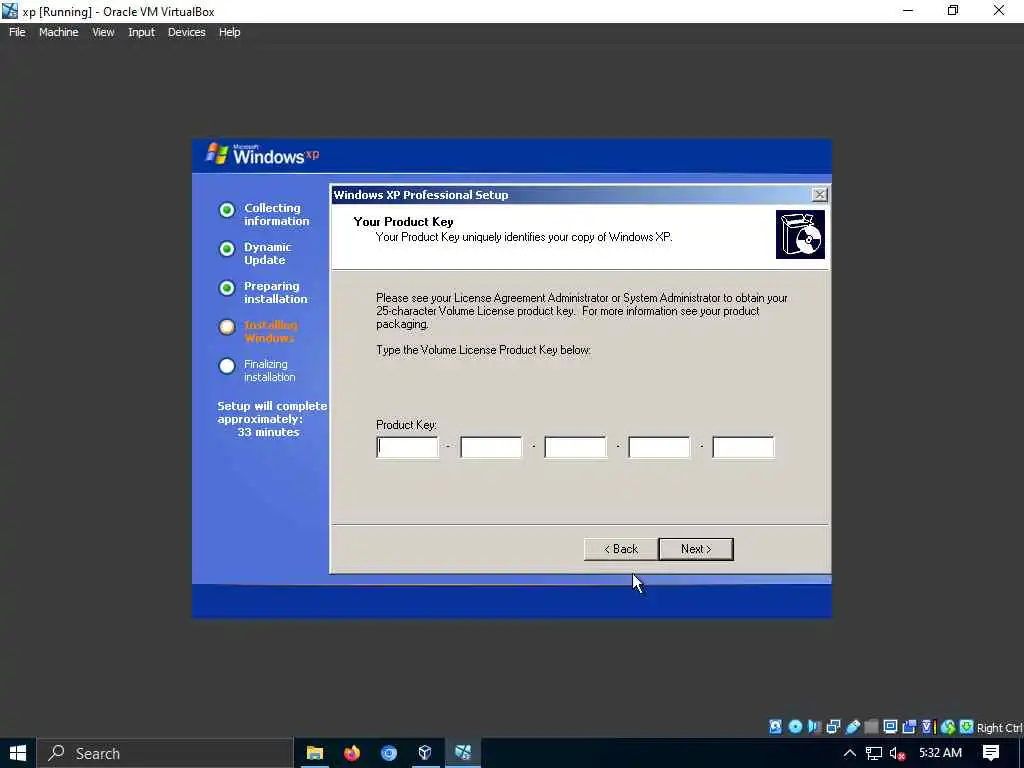Click the '33 minutes' remaining time text
The height and width of the screenshot is (768, 1024).
pyautogui.click(x=268, y=432)
